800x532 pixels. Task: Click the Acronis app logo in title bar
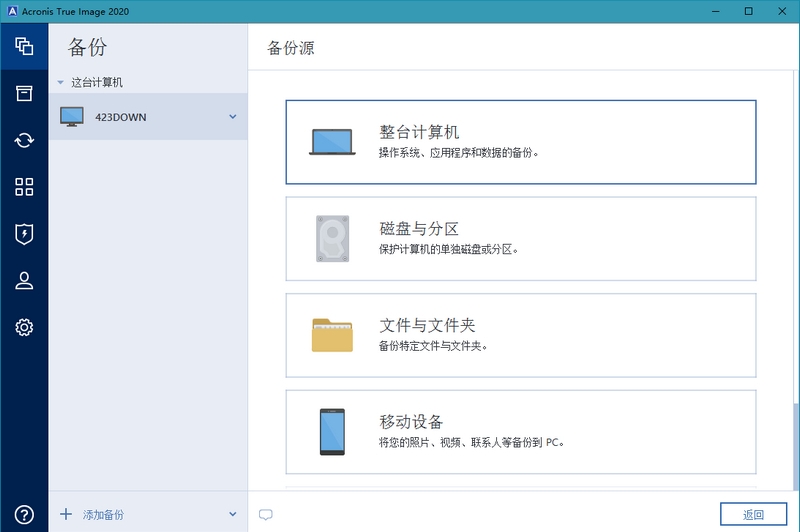coord(12,11)
